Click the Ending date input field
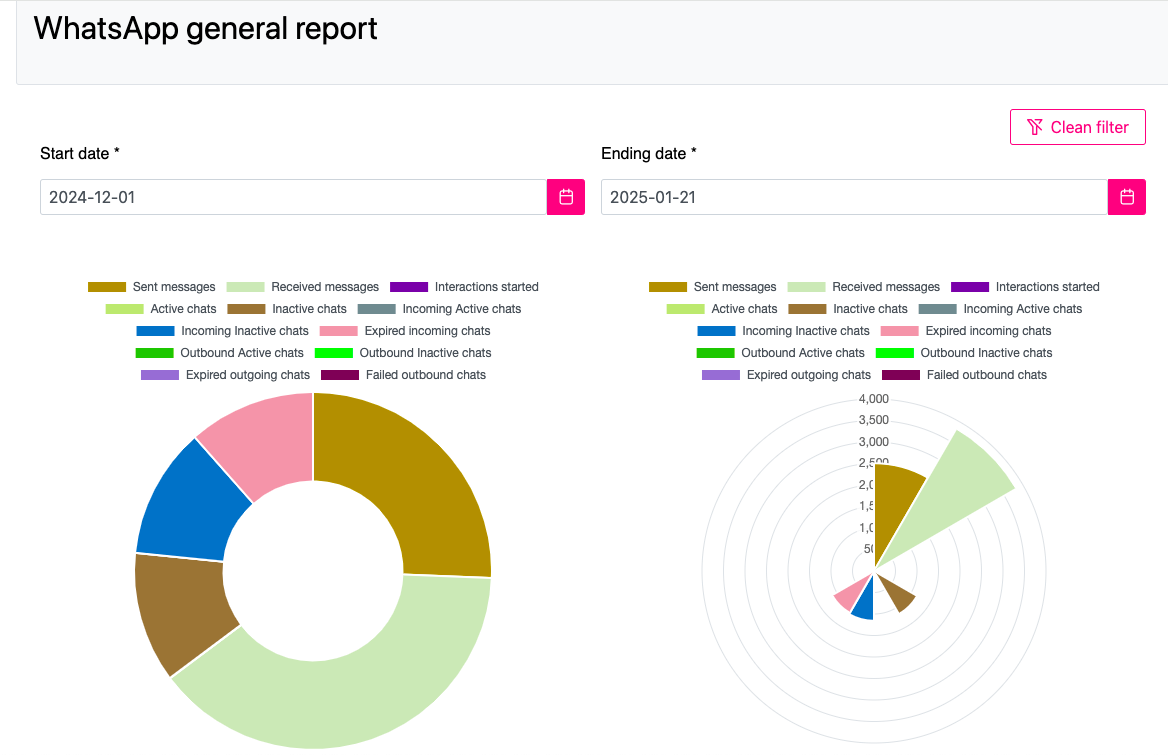The height and width of the screenshot is (755, 1168). 854,197
